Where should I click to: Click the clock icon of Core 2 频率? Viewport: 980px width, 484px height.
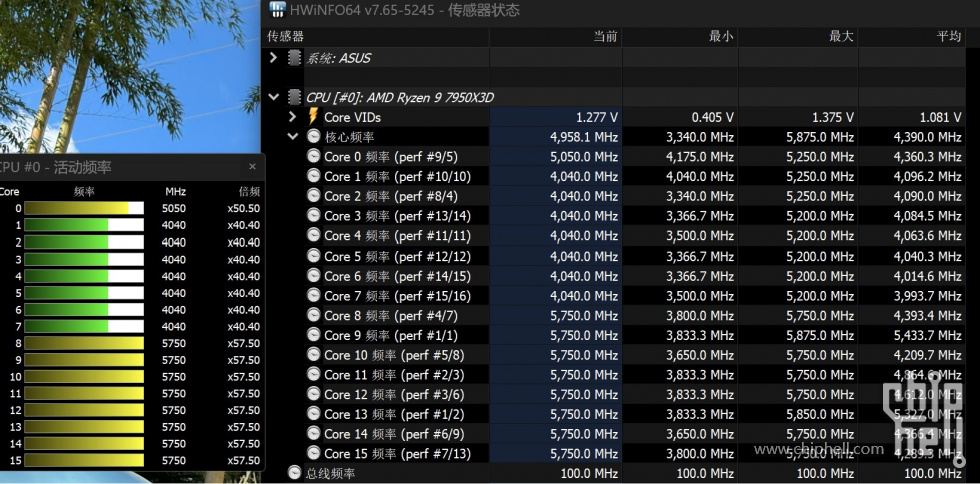[313, 196]
